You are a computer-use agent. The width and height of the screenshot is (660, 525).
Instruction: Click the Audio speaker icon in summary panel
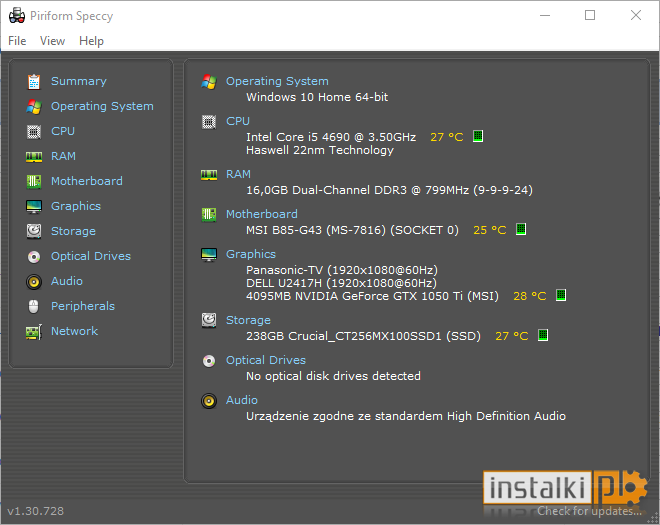click(x=209, y=401)
